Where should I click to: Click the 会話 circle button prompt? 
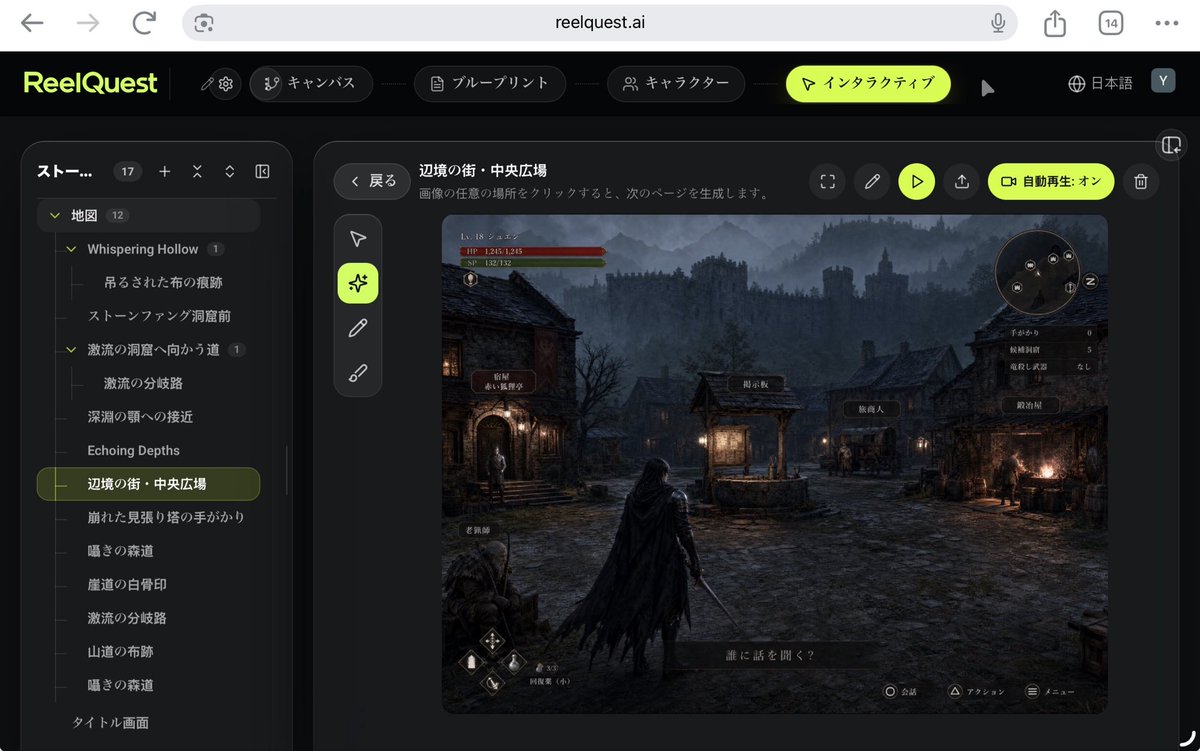pyautogui.click(x=900, y=691)
